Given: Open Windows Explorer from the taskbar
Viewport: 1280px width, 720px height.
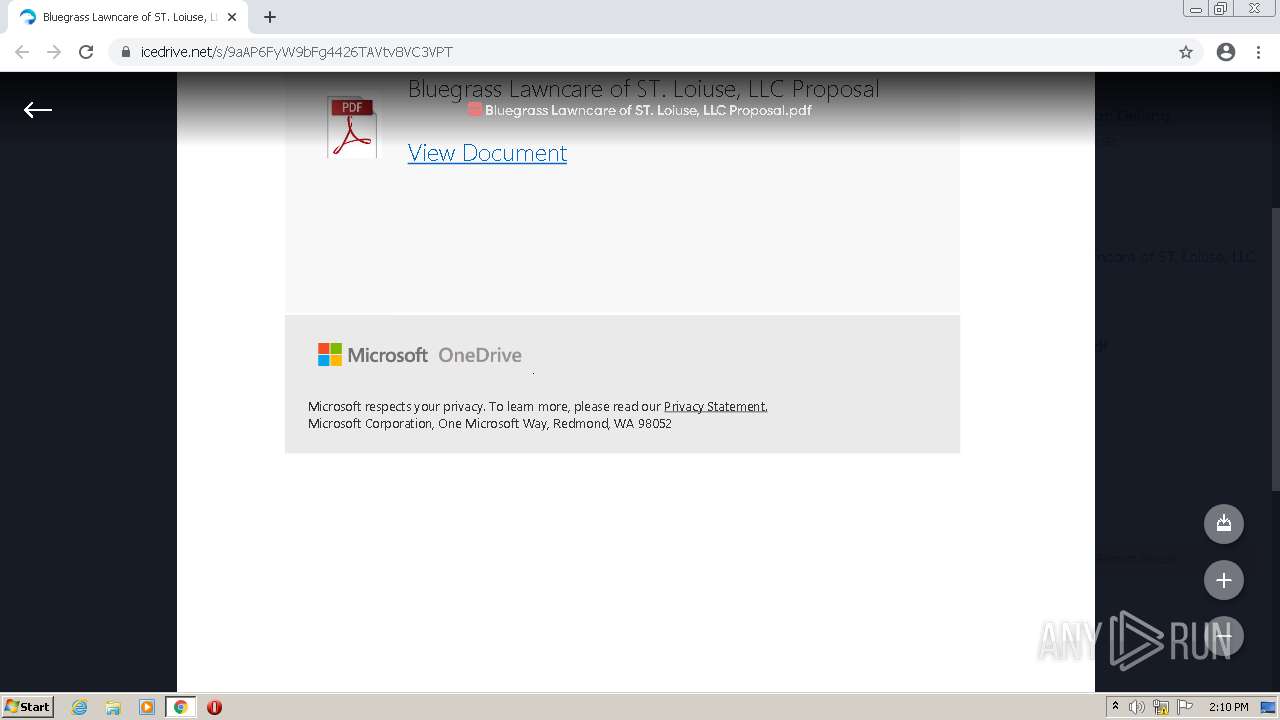Looking at the screenshot, I should tap(113, 707).
